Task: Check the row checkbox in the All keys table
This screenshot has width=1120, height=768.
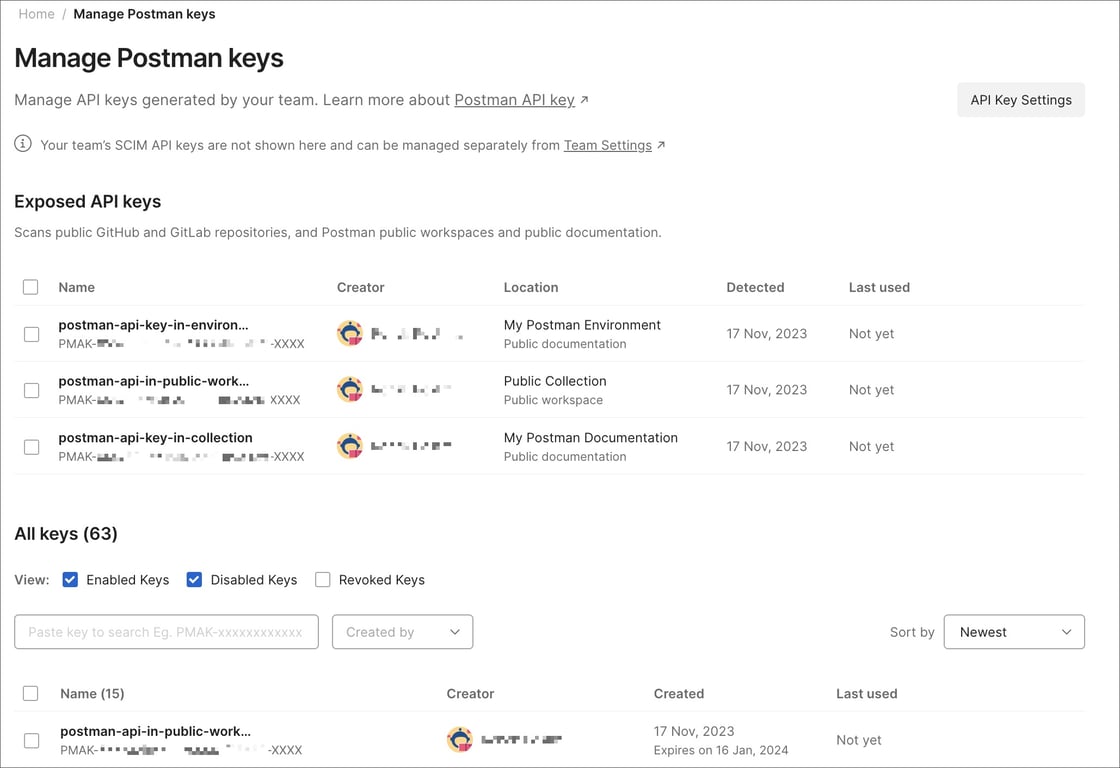Action: tap(30, 740)
